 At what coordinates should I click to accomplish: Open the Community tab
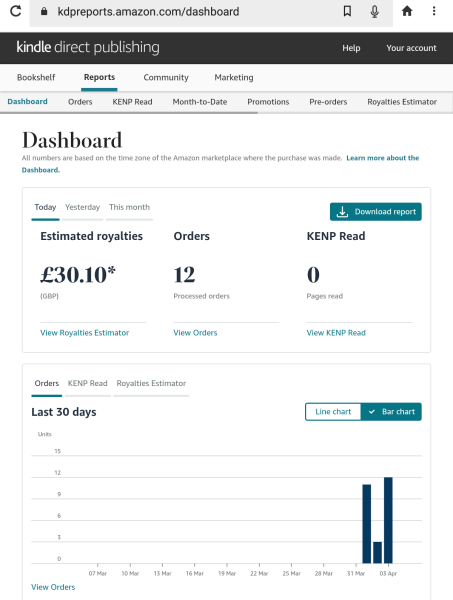(x=166, y=77)
